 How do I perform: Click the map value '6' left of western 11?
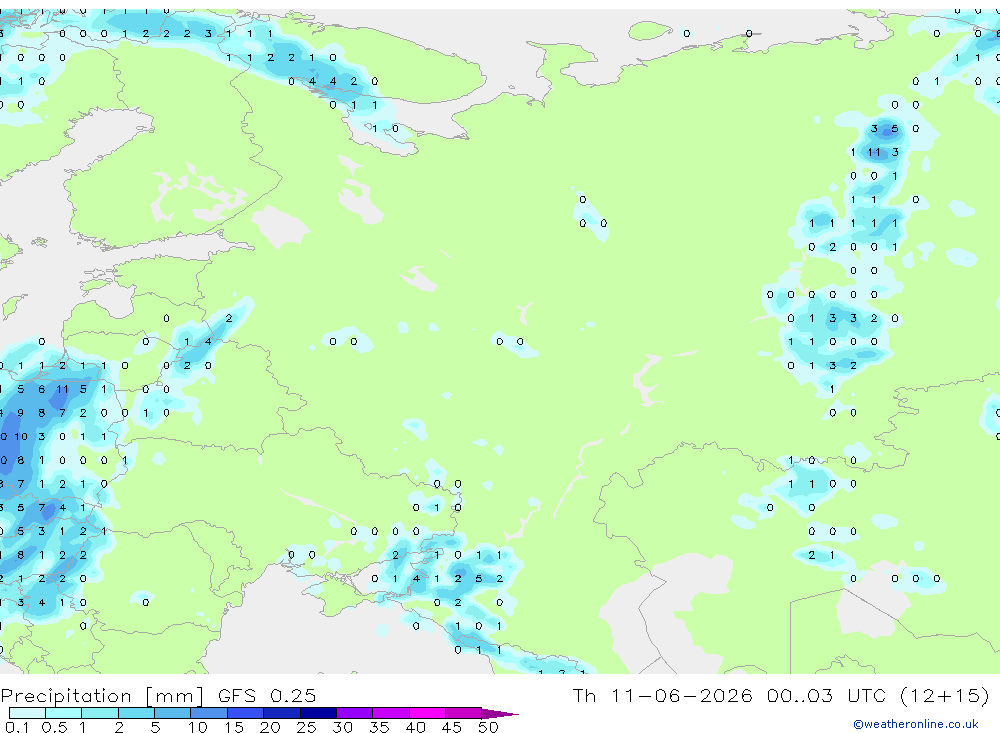click(x=41, y=389)
